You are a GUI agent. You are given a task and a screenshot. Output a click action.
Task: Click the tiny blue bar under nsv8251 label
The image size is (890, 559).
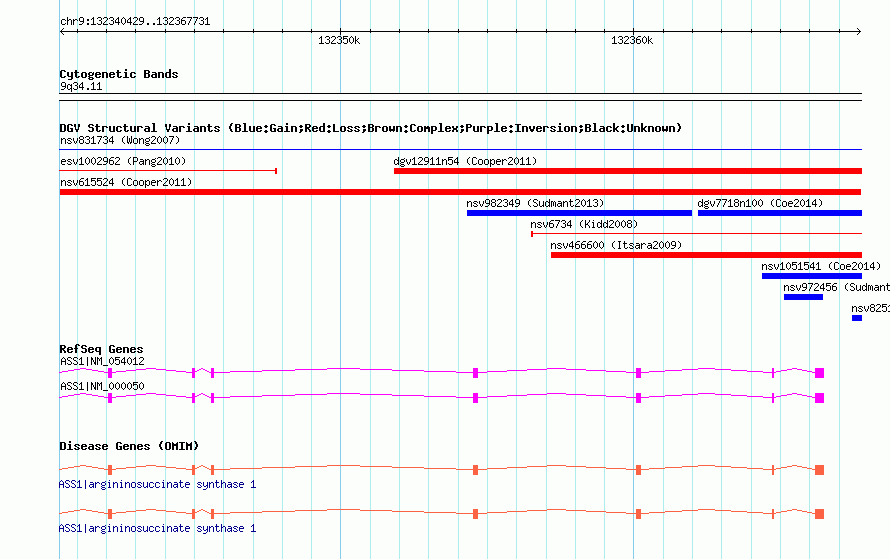(857, 318)
